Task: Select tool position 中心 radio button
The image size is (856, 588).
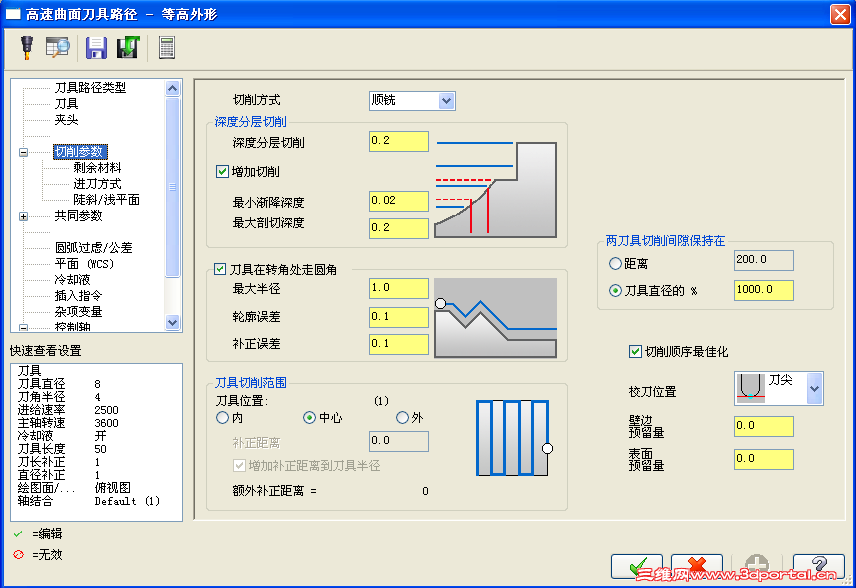Action: point(309,418)
